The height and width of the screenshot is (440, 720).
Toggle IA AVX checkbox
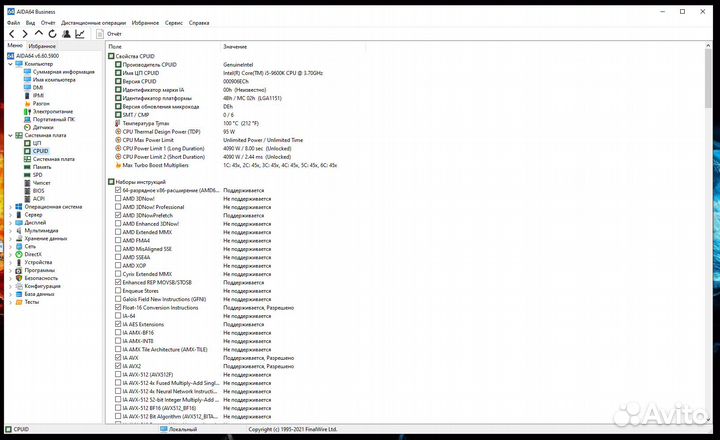point(118,358)
